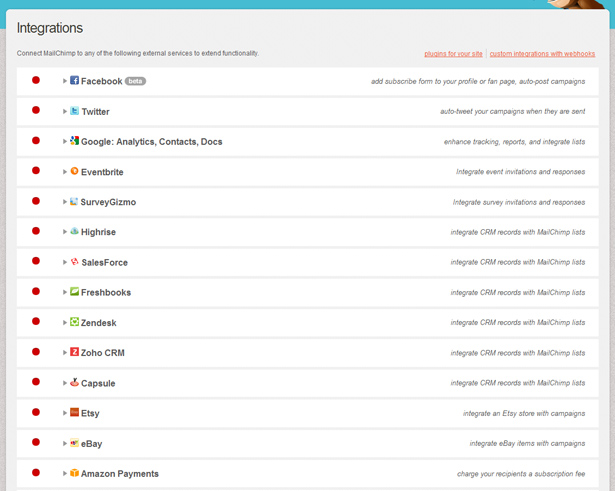Click the red status dot for Zendesk
Image resolution: width=615 pixels, height=491 pixels.
tap(36, 322)
